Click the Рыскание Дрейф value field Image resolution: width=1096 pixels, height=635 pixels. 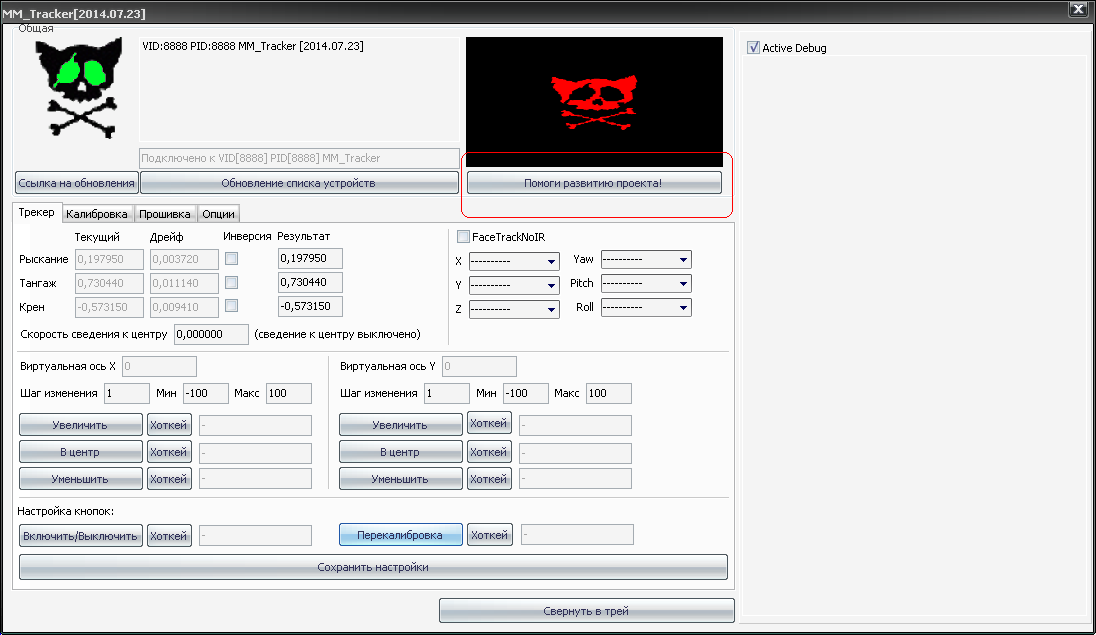click(184, 259)
